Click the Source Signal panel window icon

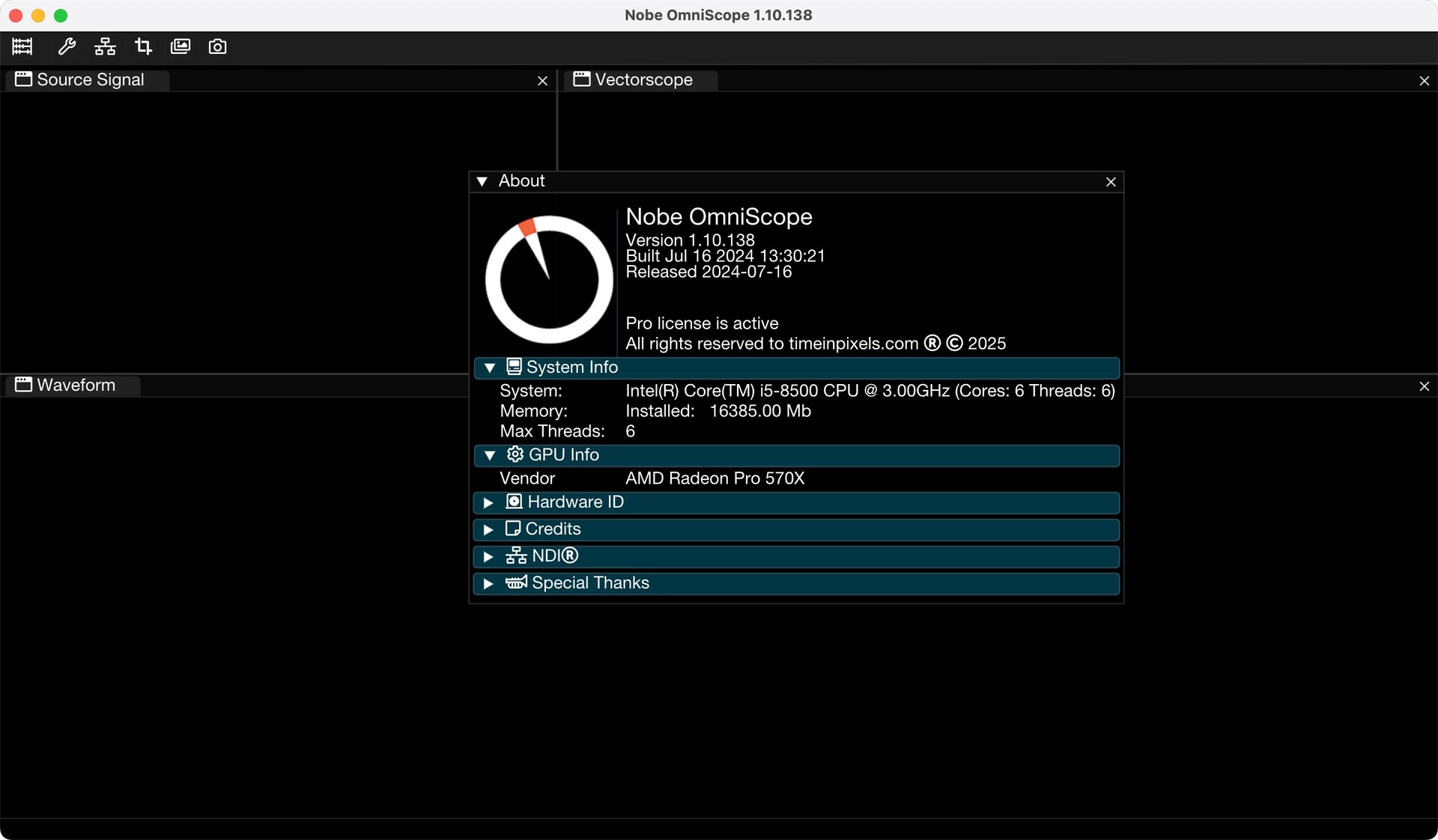[23, 79]
